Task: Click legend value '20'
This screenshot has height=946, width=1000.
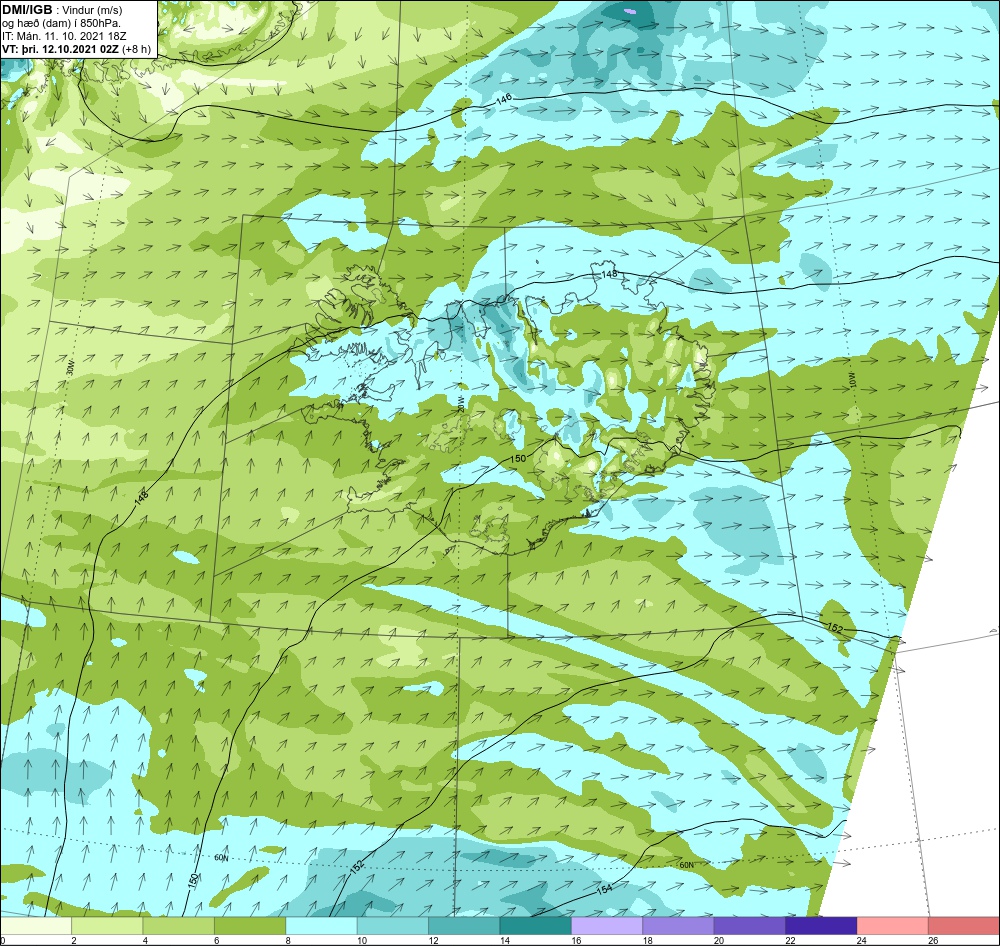Action: pyautogui.click(x=719, y=940)
